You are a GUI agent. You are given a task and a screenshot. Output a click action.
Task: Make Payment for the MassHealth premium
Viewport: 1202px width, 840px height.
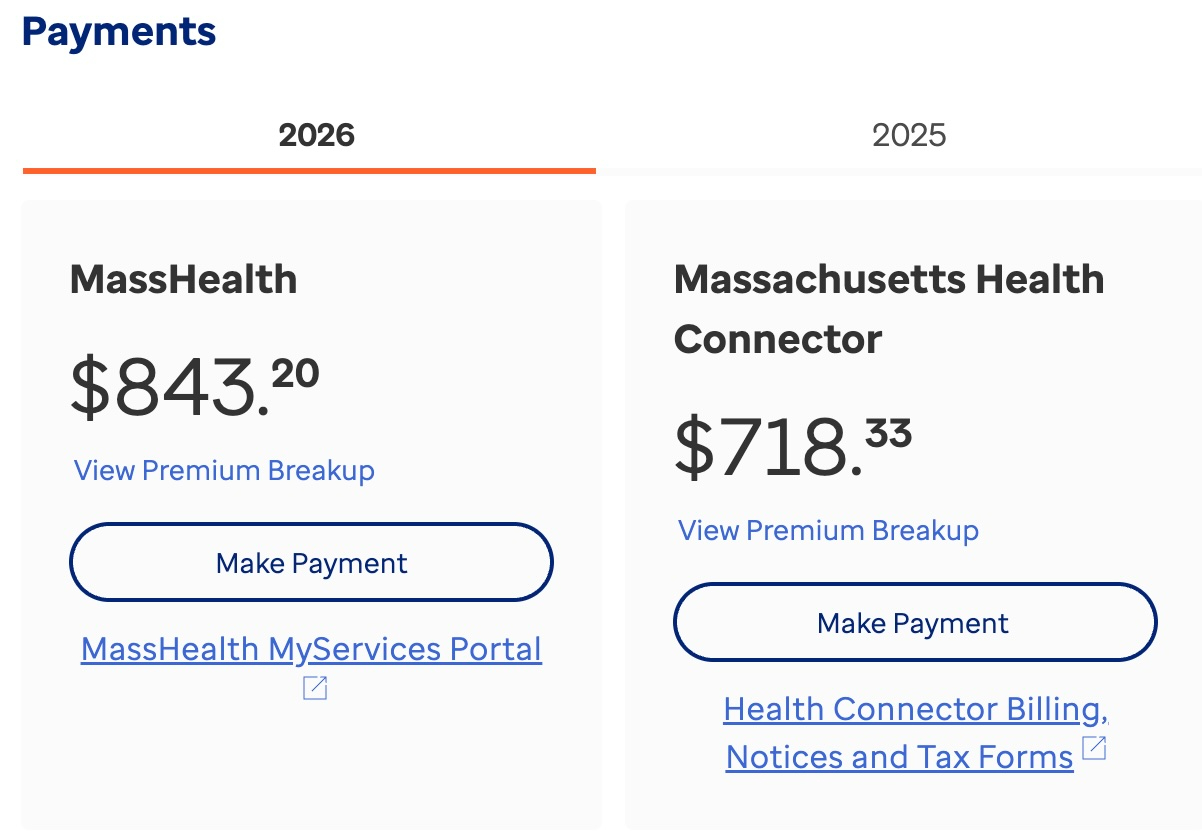click(311, 562)
